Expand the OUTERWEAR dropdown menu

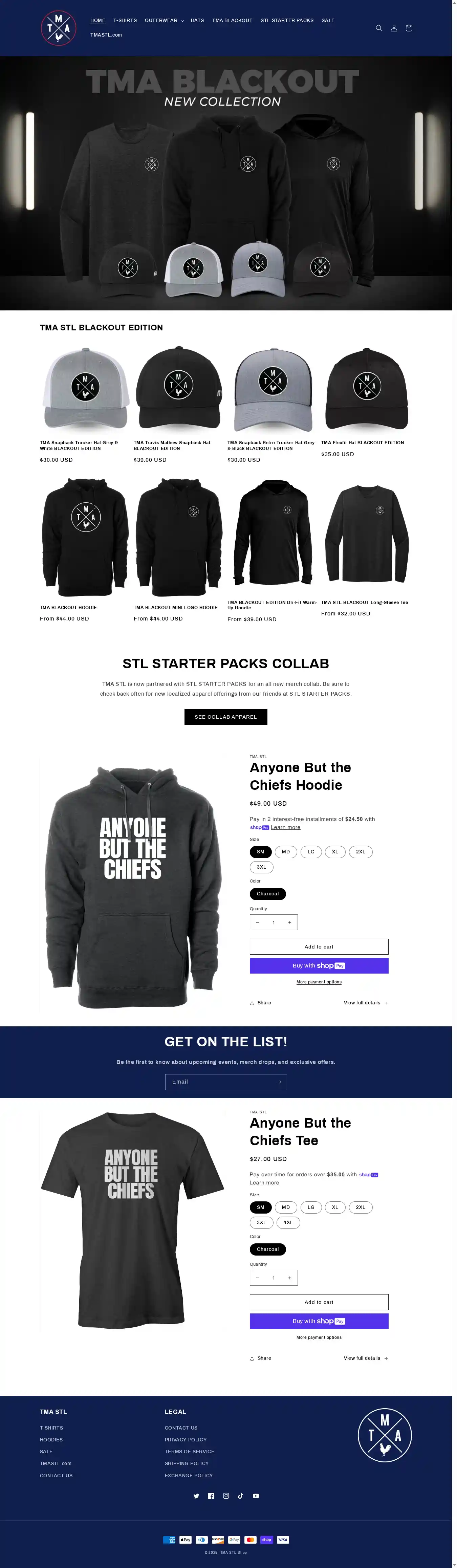click(164, 20)
